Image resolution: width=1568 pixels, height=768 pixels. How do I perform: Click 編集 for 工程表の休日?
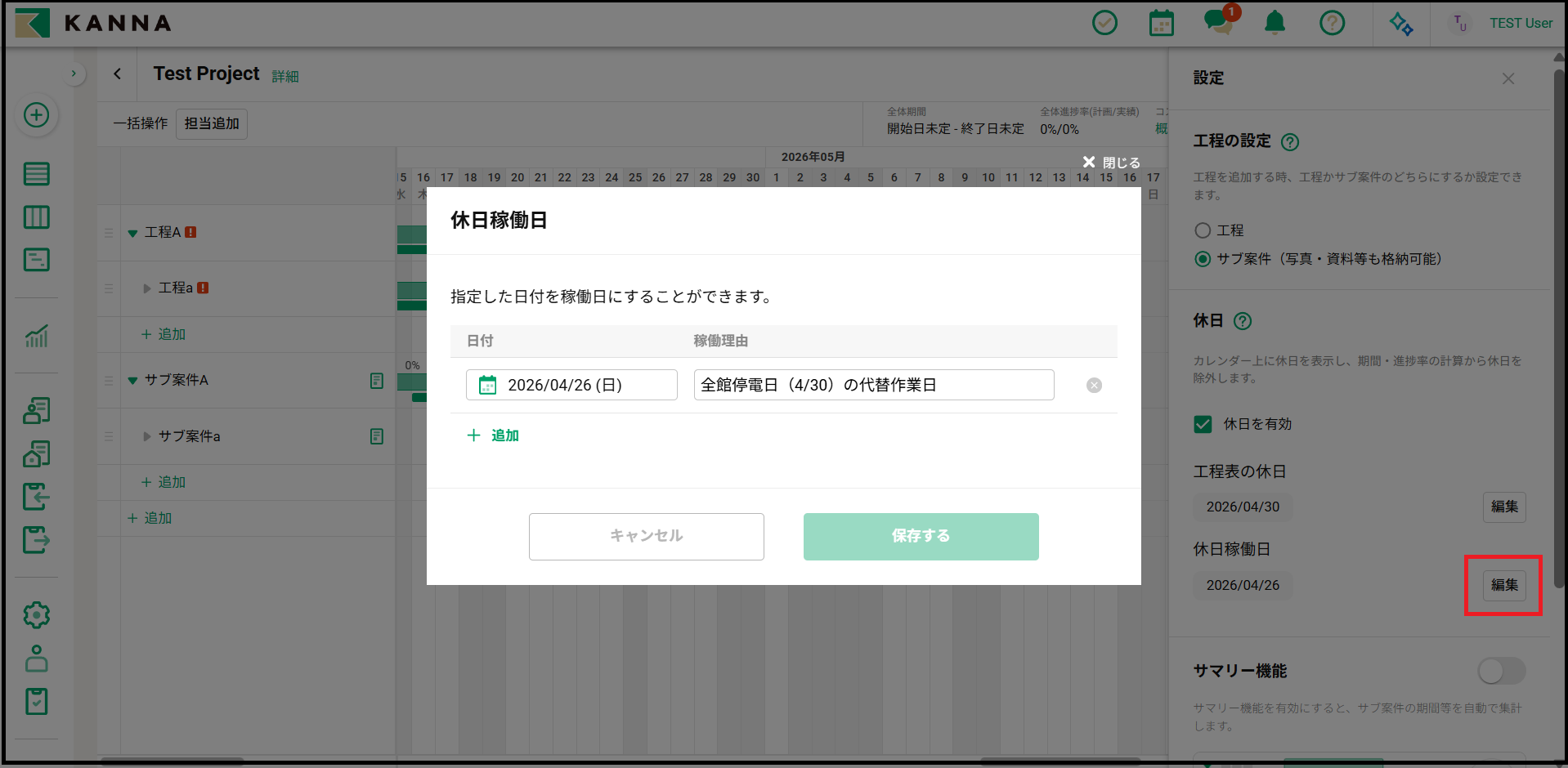tap(1504, 507)
